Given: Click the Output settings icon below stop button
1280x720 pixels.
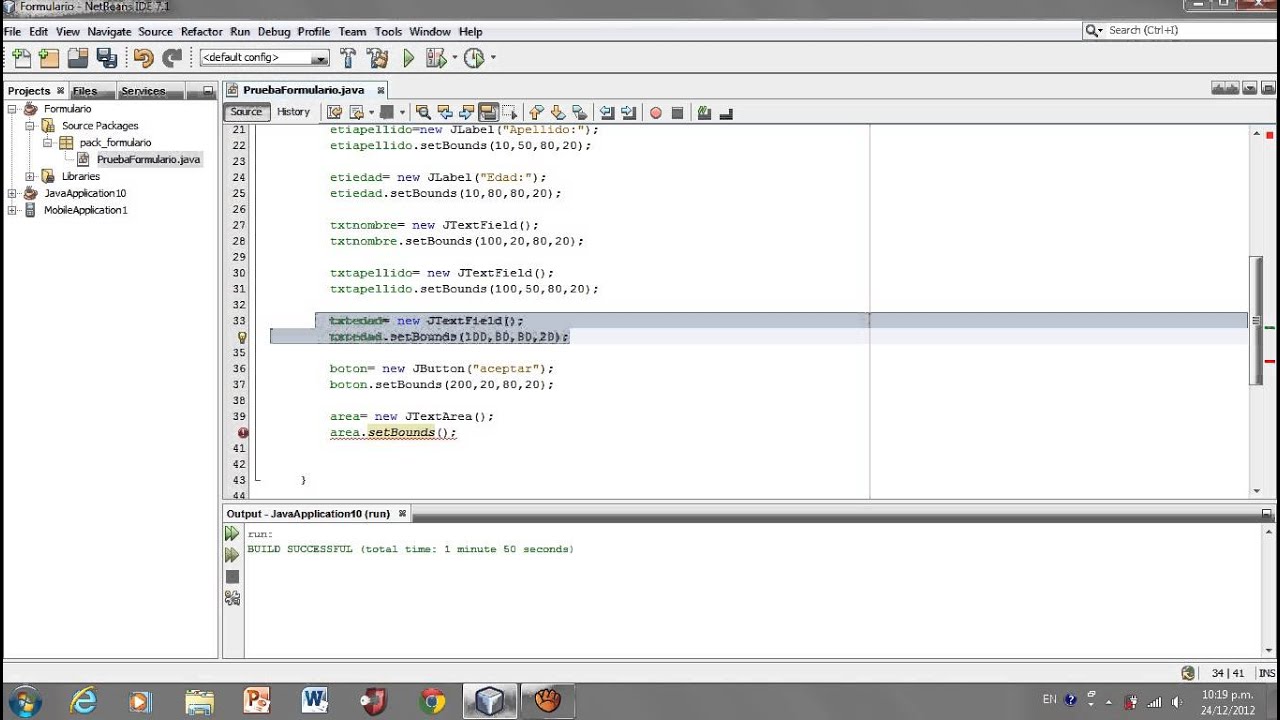Looking at the screenshot, I should click(x=232, y=598).
